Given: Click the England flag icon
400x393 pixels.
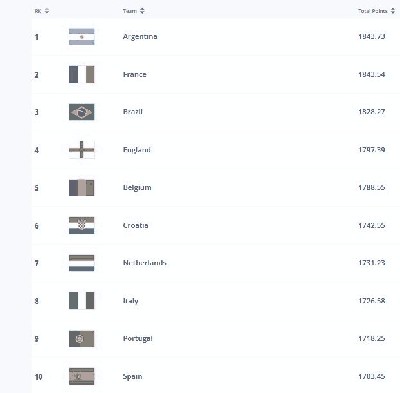Looking at the screenshot, I should click(x=82, y=150).
